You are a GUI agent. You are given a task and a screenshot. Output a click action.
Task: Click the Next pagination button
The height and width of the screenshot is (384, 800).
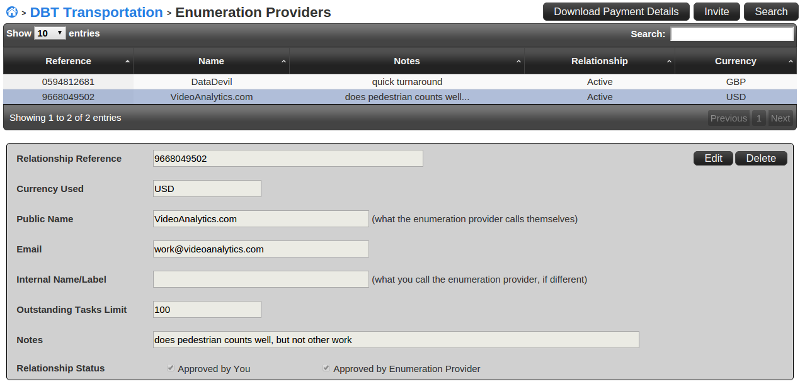coord(780,118)
